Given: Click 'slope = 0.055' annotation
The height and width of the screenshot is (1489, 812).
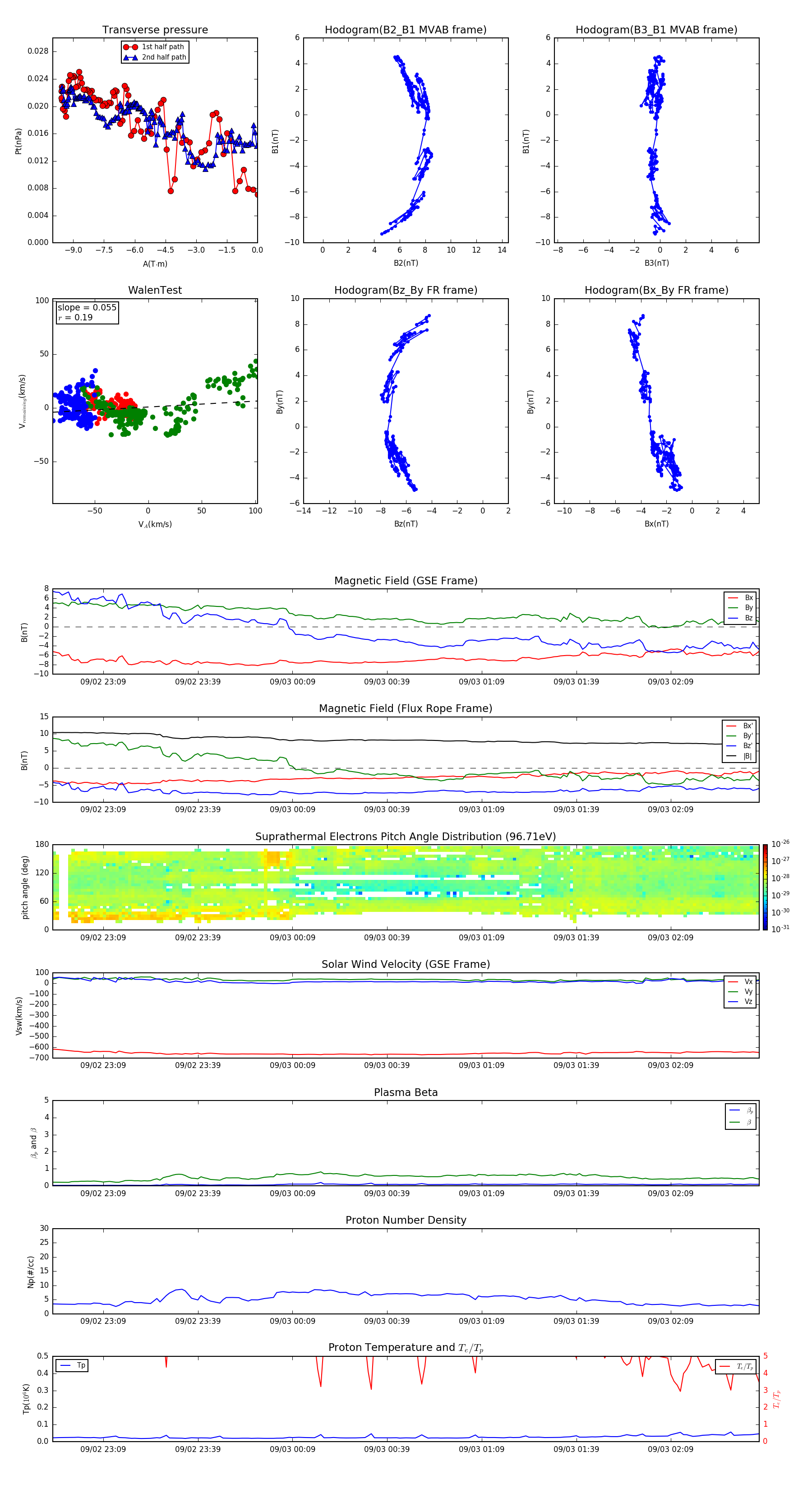Looking at the screenshot, I should pos(87,308).
